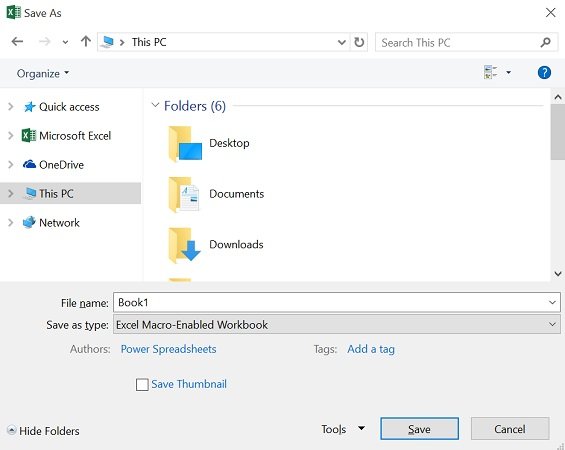Collapse the Folders (6) group
The image size is (565, 450).
click(x=155, y=105)
